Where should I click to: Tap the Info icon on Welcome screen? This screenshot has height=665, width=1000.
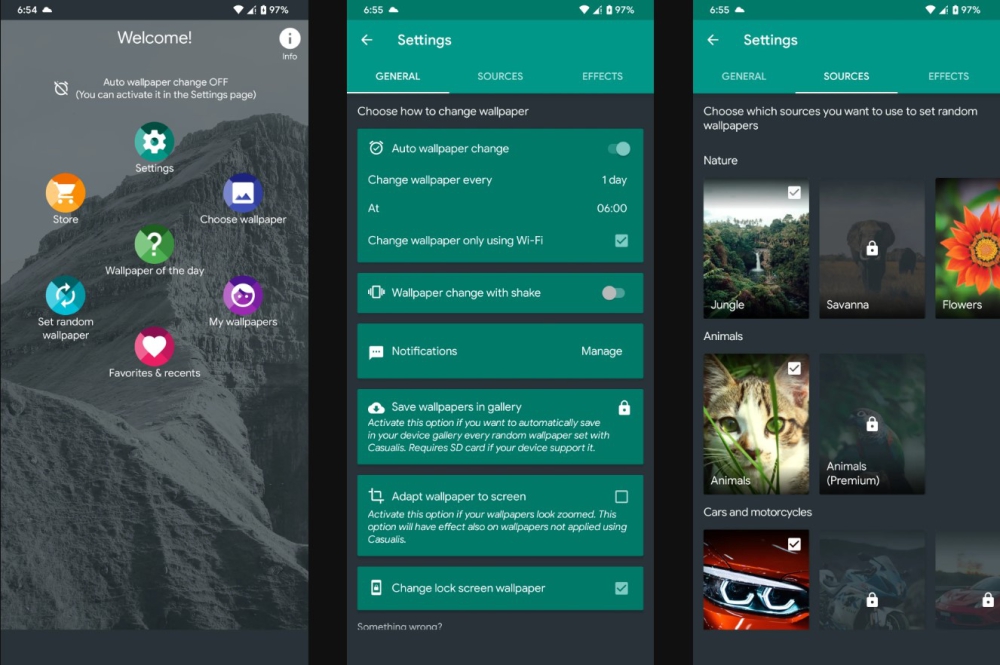(289, 40)
